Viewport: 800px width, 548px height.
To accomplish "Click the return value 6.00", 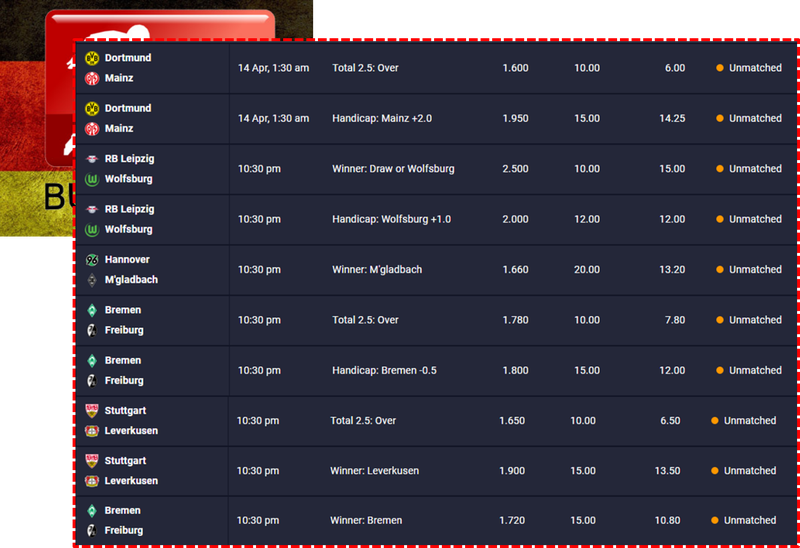I will tap(675, 68).
